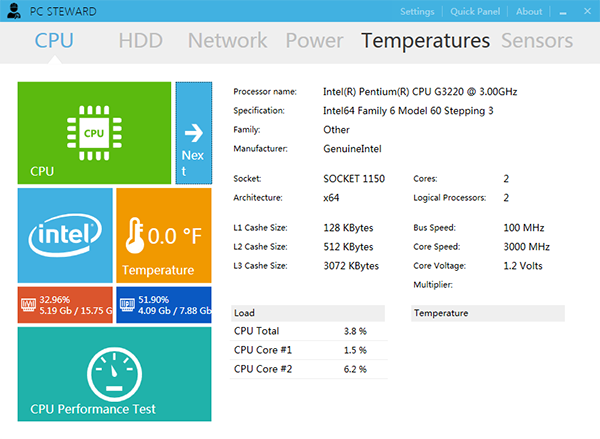600x439 pixels.
Task: Switch to the CPU tab
Action: [54, 41]
